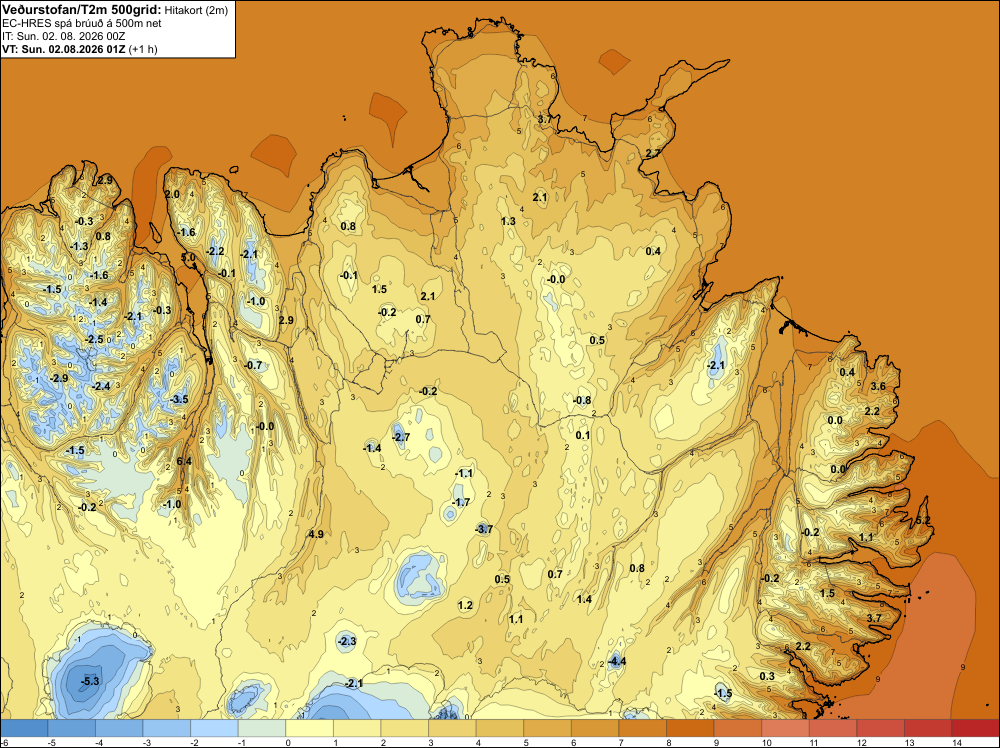Click the -2.4 temperature value

[x=101, y=386]
